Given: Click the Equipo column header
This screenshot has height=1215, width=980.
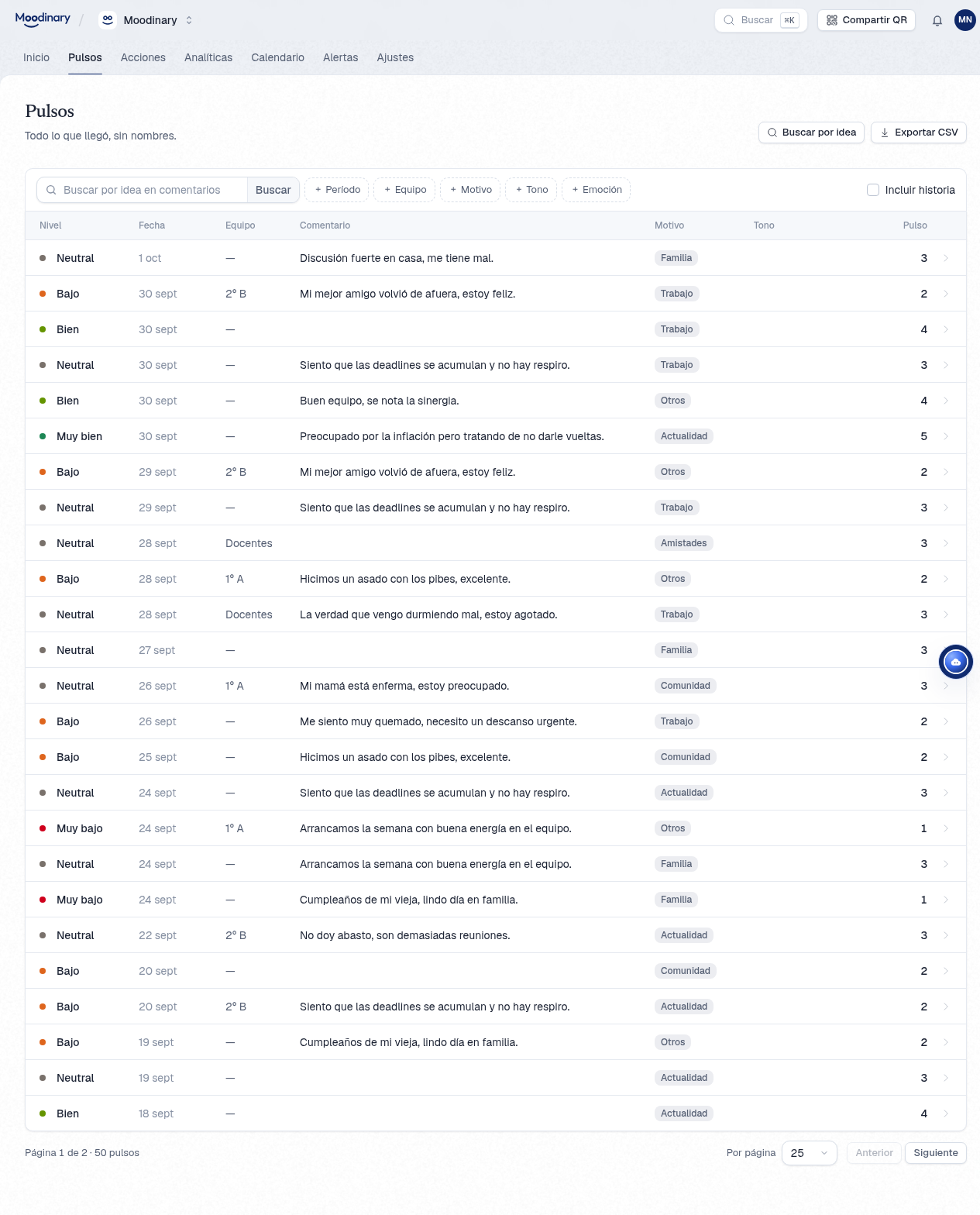Looking at the screenshot, I should (240, 225).
